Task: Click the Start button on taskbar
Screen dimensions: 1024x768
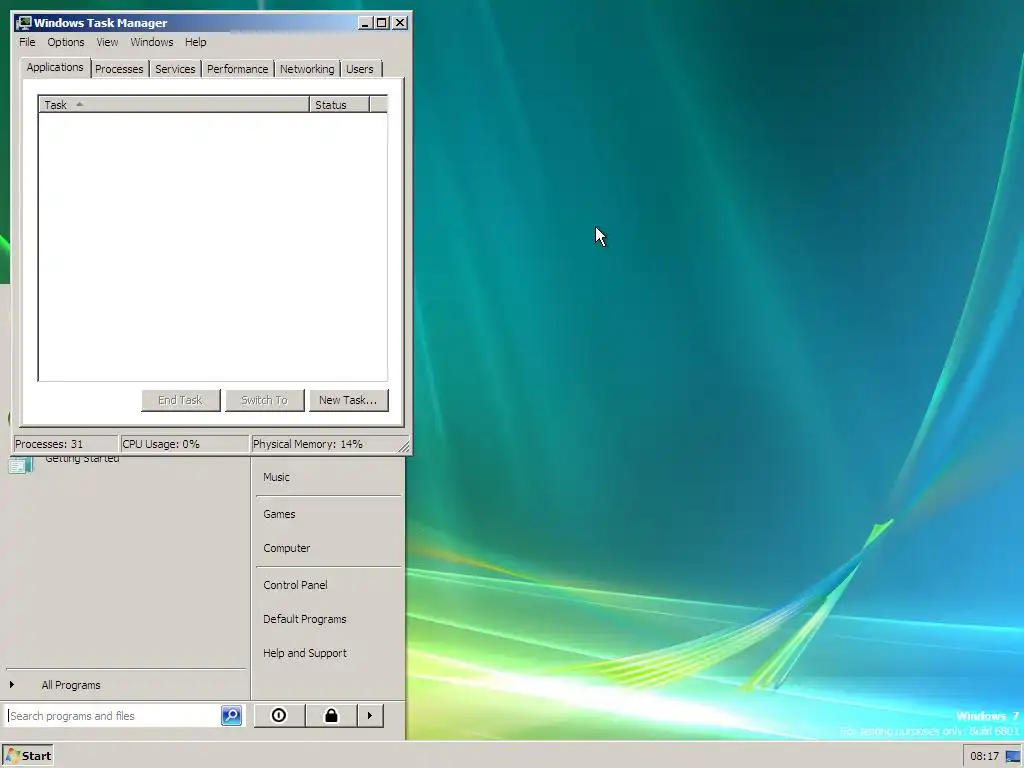Action: tap(27, 756)
